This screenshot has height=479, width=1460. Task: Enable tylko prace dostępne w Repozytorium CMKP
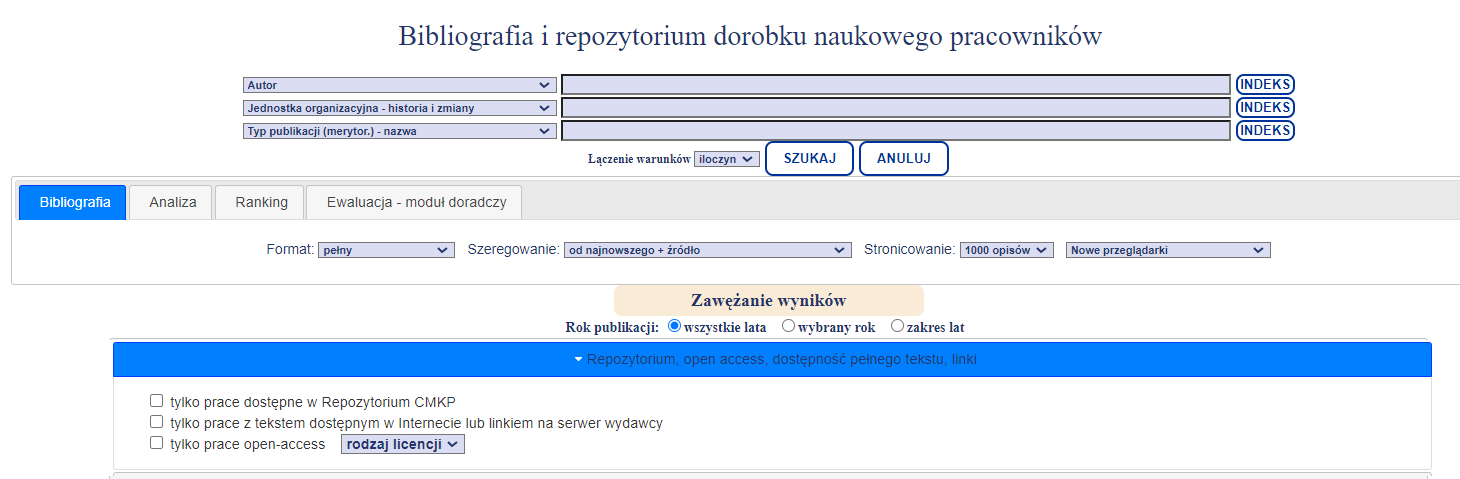(156, 401)
